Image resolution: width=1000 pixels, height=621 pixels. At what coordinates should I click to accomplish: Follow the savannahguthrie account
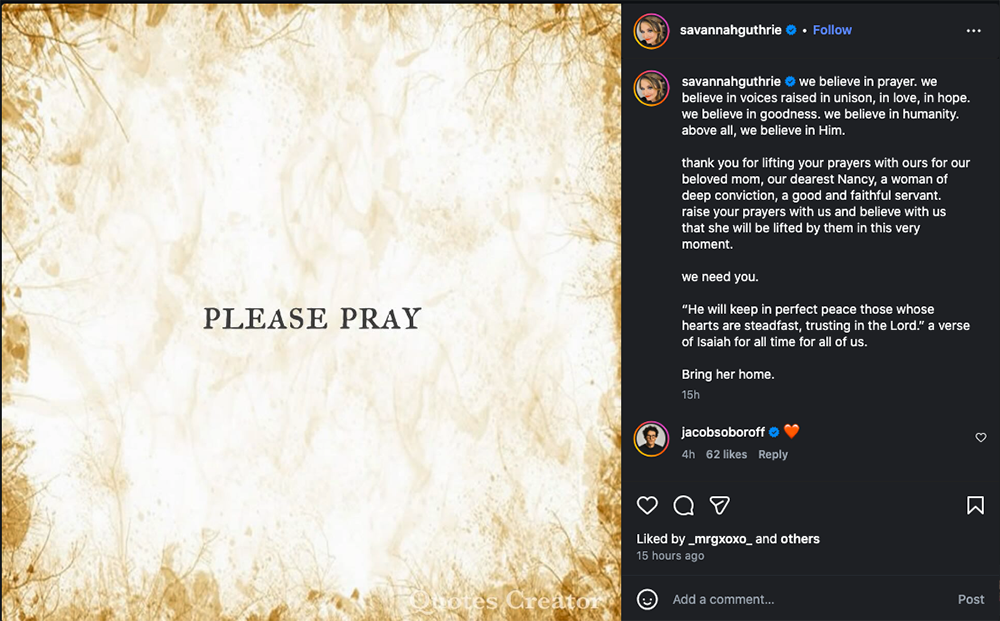tap(832, 30)
